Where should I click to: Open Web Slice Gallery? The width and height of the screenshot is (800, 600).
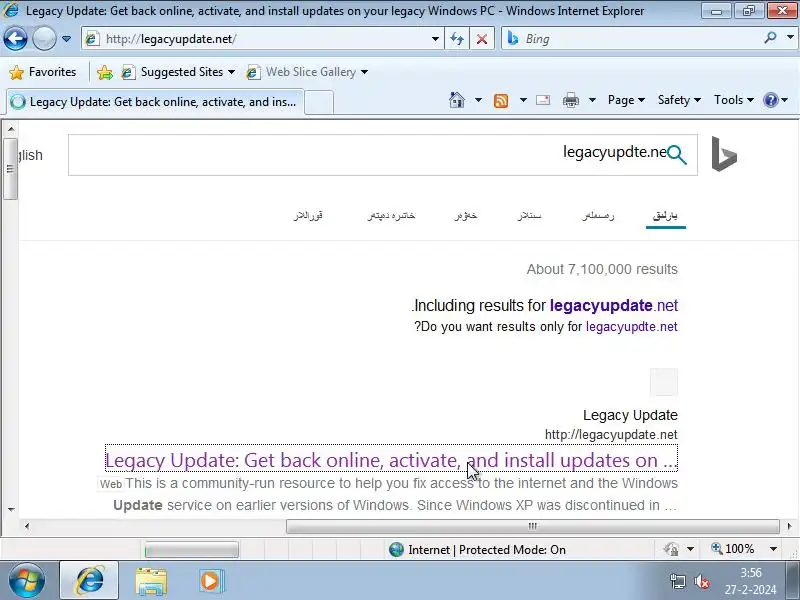click(307, 72)
